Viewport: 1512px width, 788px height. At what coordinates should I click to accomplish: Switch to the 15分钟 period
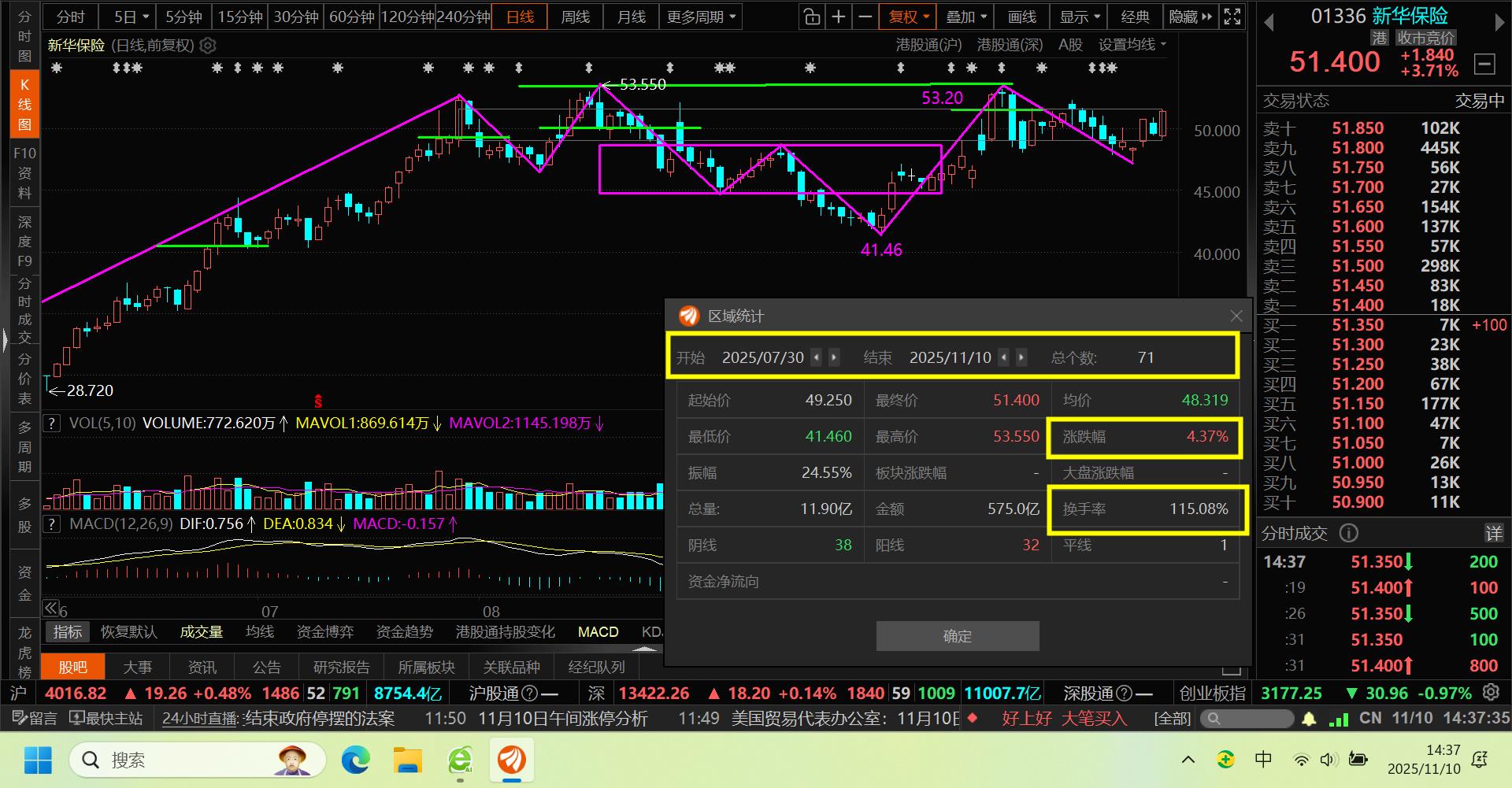tap(240, 17)
